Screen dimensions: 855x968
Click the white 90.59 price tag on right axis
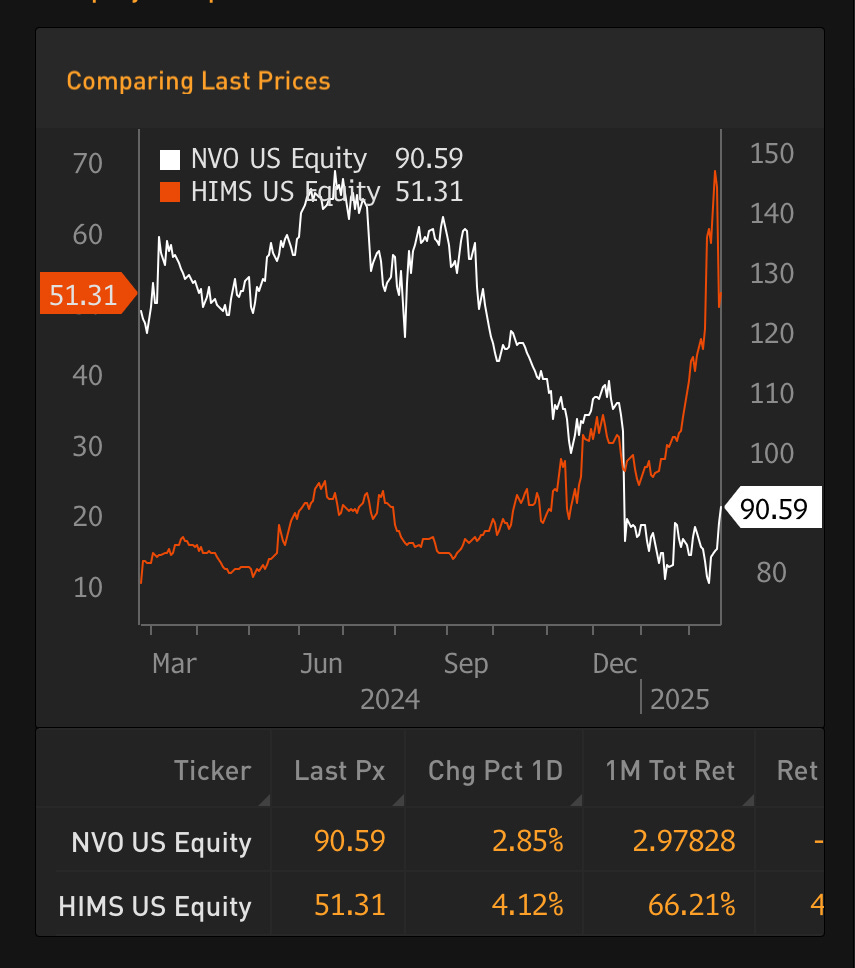point(773,507)
